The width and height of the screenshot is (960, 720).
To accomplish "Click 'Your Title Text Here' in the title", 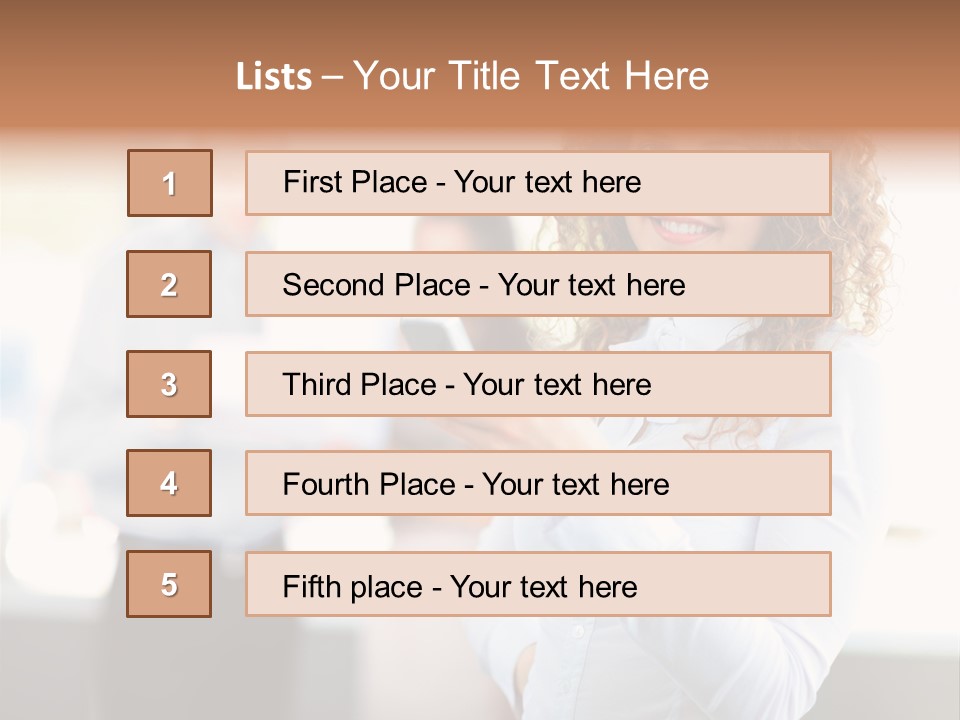I will 531,76.
